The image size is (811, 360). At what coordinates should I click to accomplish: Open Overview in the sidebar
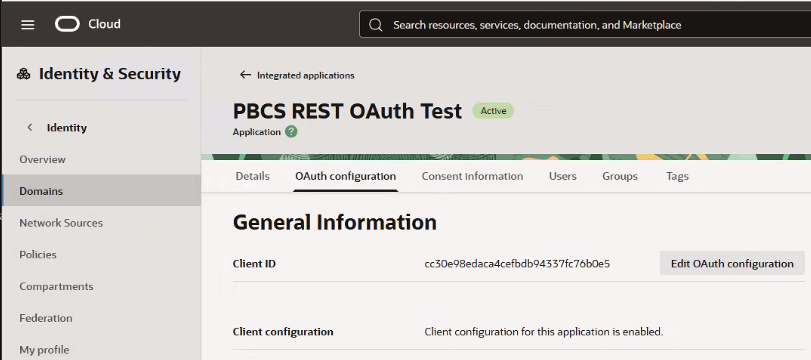tap(42, 159)
